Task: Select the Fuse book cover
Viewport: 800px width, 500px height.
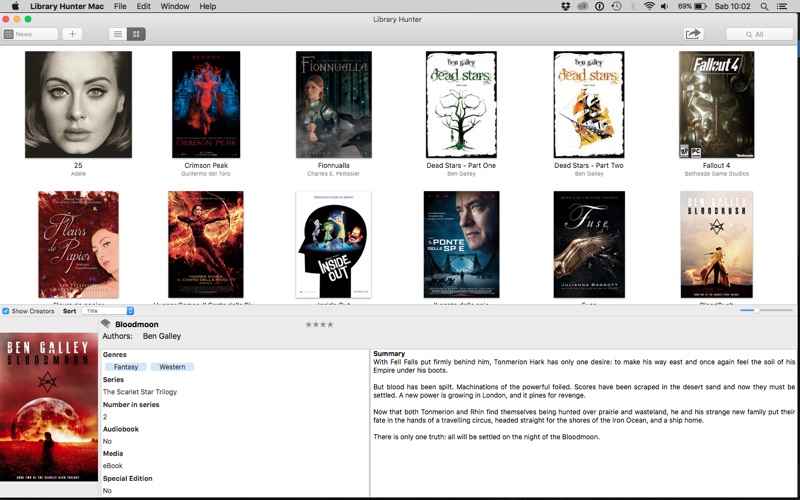Action: [x=589, y=244]
